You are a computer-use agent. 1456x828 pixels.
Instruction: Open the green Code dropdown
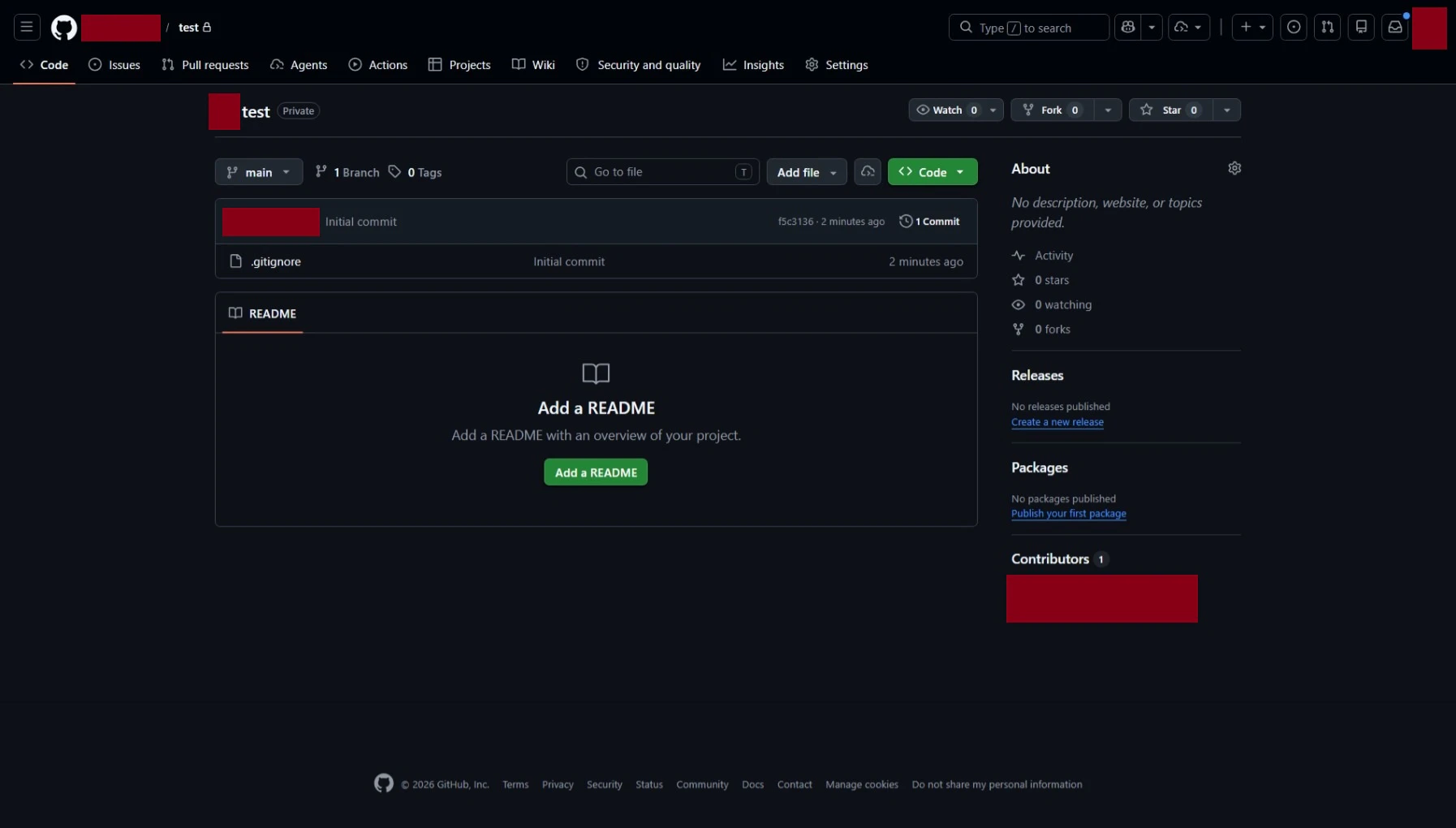pyautogui.click(x=933, y=172)
